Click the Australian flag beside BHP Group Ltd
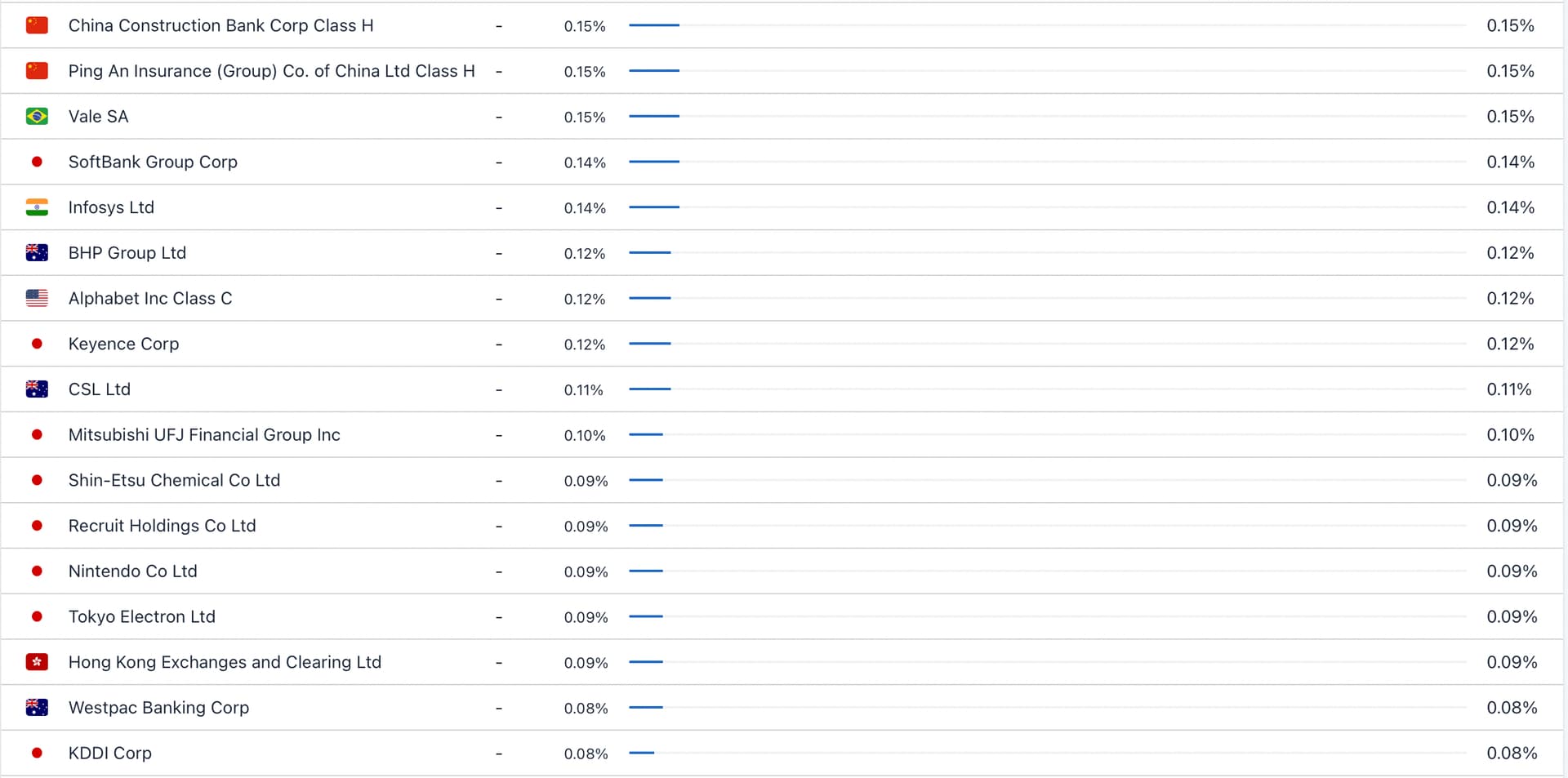The image size is (1568, 778). pos(37,253)
